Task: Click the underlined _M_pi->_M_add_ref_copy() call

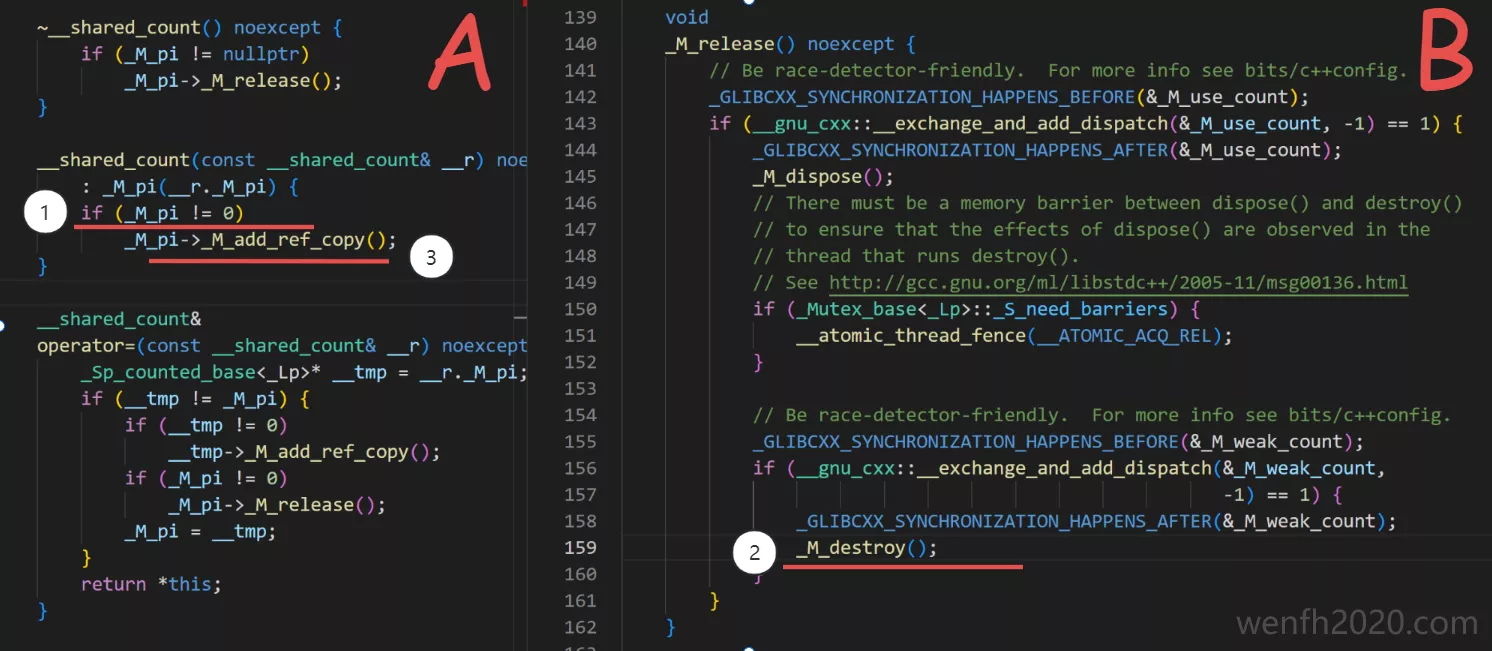Action: coord(260,240)
